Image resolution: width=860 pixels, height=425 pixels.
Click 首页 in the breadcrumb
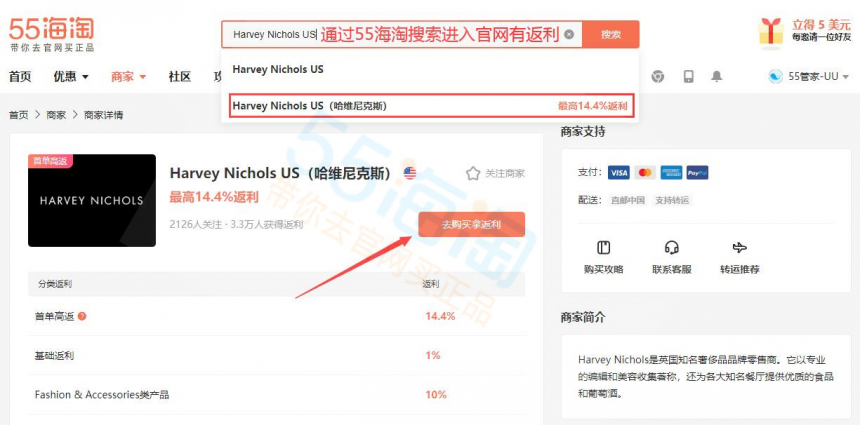(18, 115)
